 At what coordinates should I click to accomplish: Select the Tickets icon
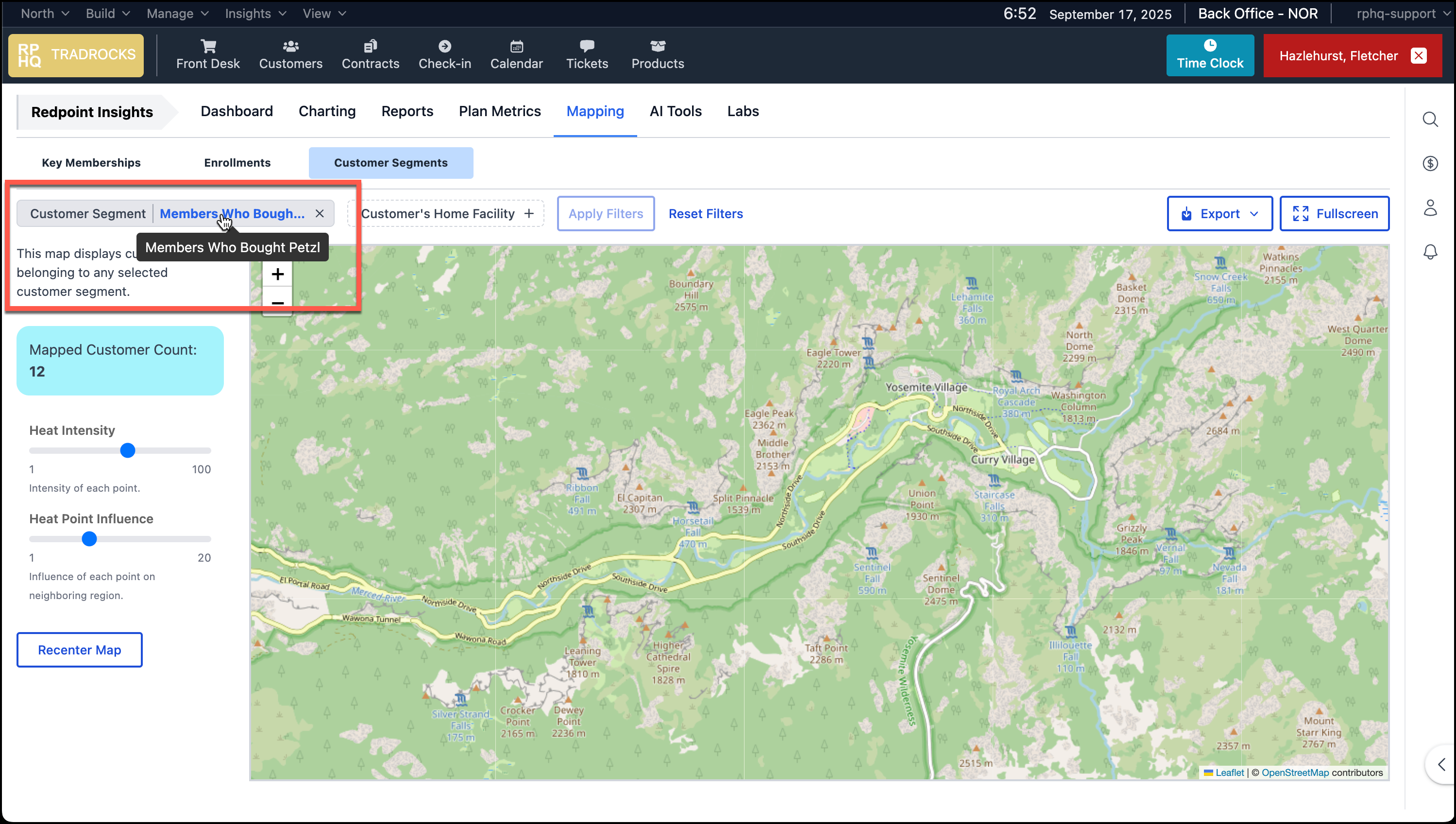point(587,54)
